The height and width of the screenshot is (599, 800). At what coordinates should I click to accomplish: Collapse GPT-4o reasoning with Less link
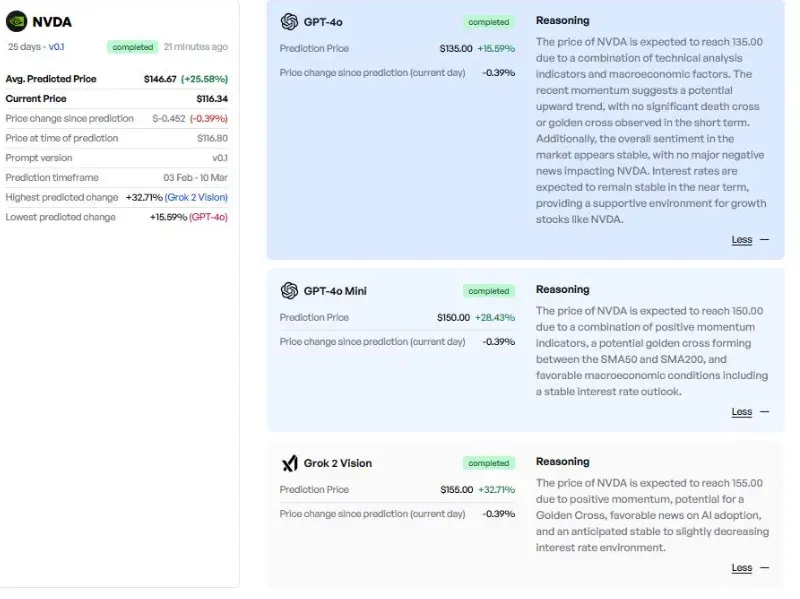pos(742,239)
